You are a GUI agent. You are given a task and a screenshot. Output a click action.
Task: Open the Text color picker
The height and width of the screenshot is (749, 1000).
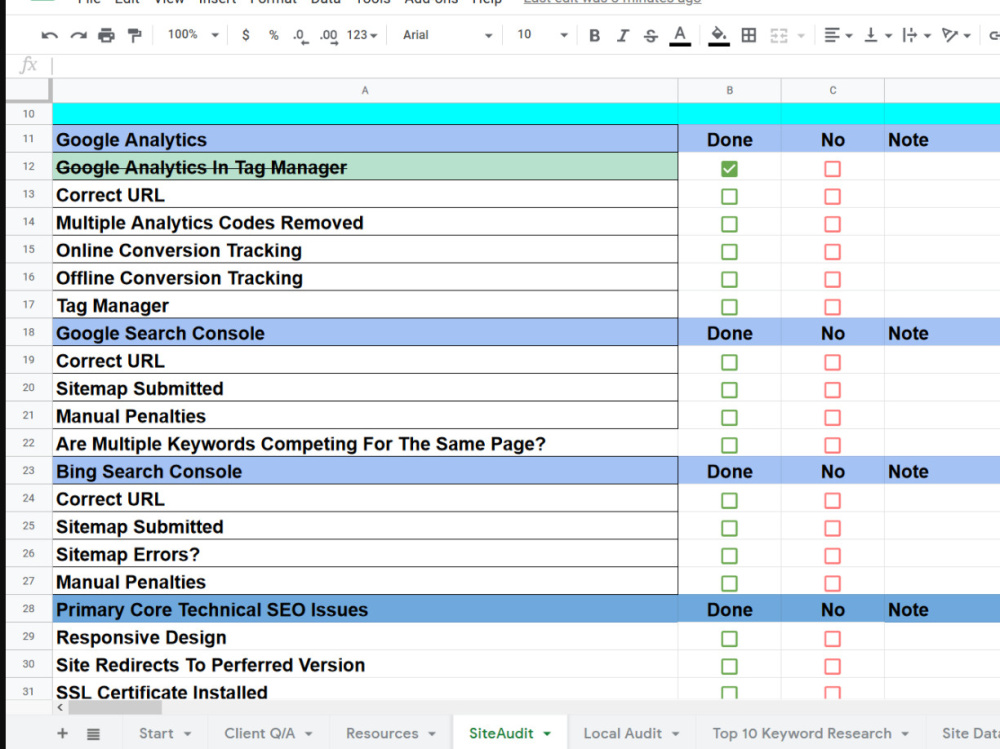pos(680,35)
